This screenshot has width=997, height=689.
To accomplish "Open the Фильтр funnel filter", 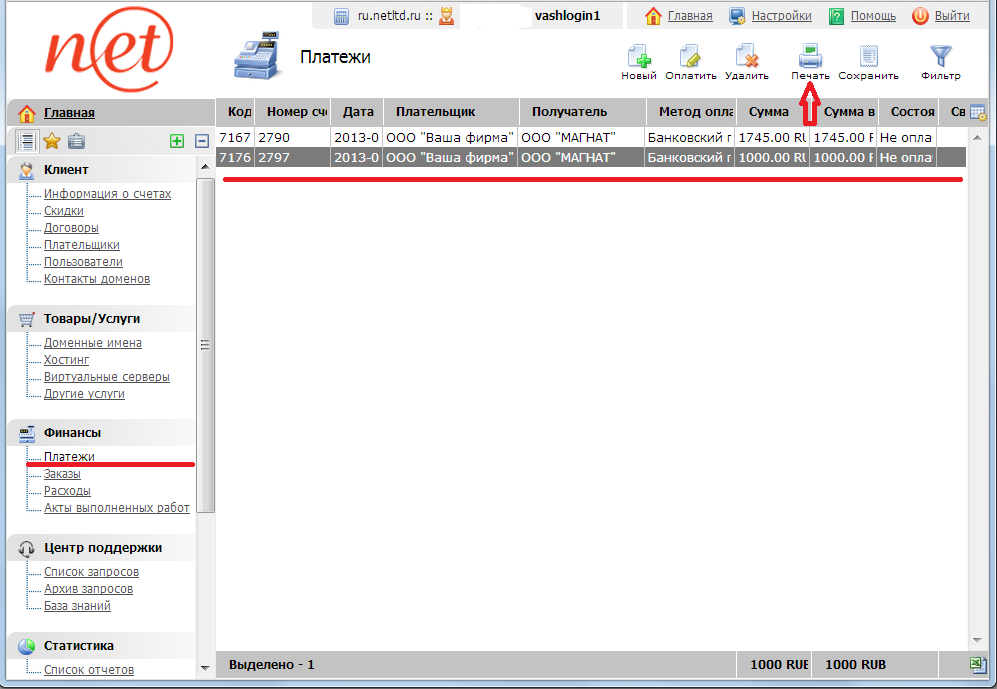I will pyautogui.click(x=940, y=57).
